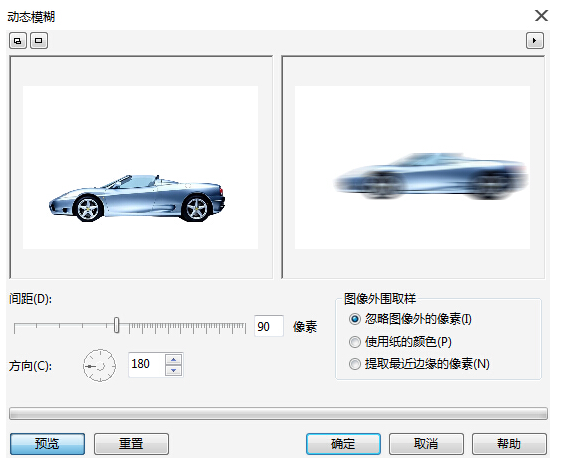Confirm with the 确定 button
The width and height of the screenshot is (562, 463).
pos(343,444)
